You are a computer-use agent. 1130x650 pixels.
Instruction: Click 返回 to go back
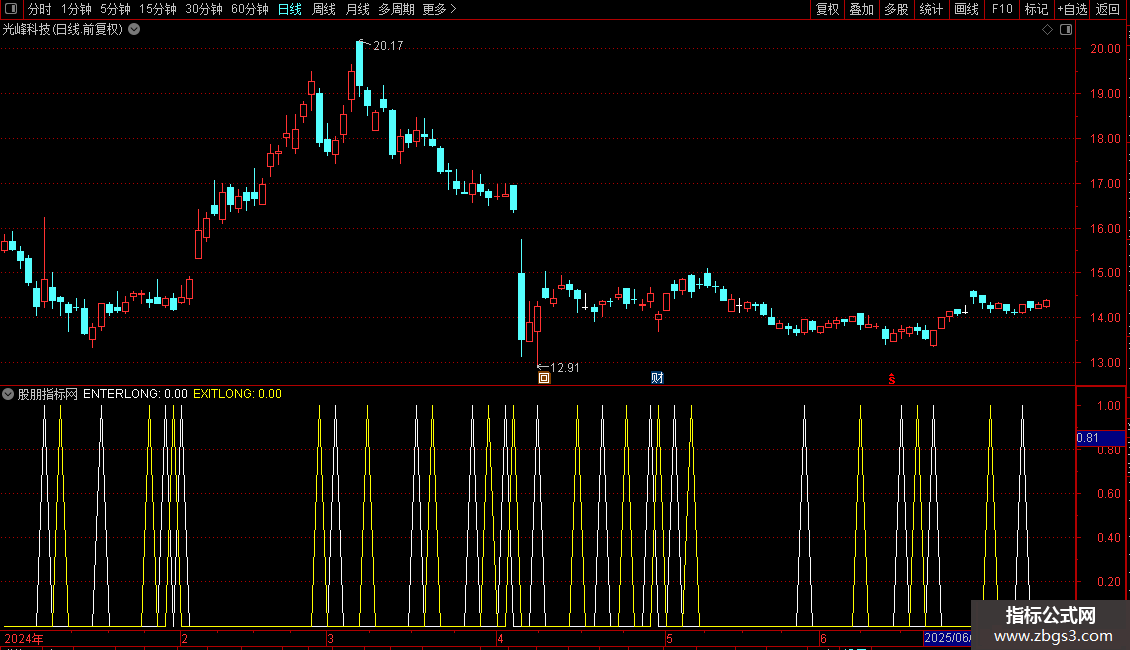pos(1108,9)
